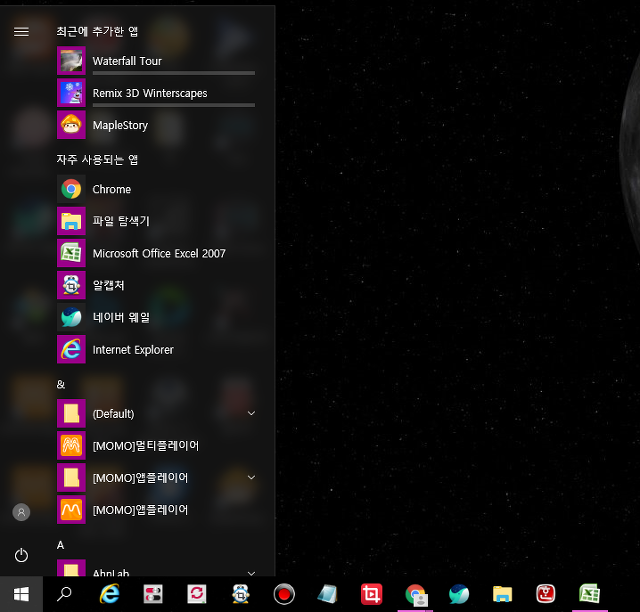Expand the Start menu hamburger button
This screenshot has height=612, width=640.
click(21, 31)
